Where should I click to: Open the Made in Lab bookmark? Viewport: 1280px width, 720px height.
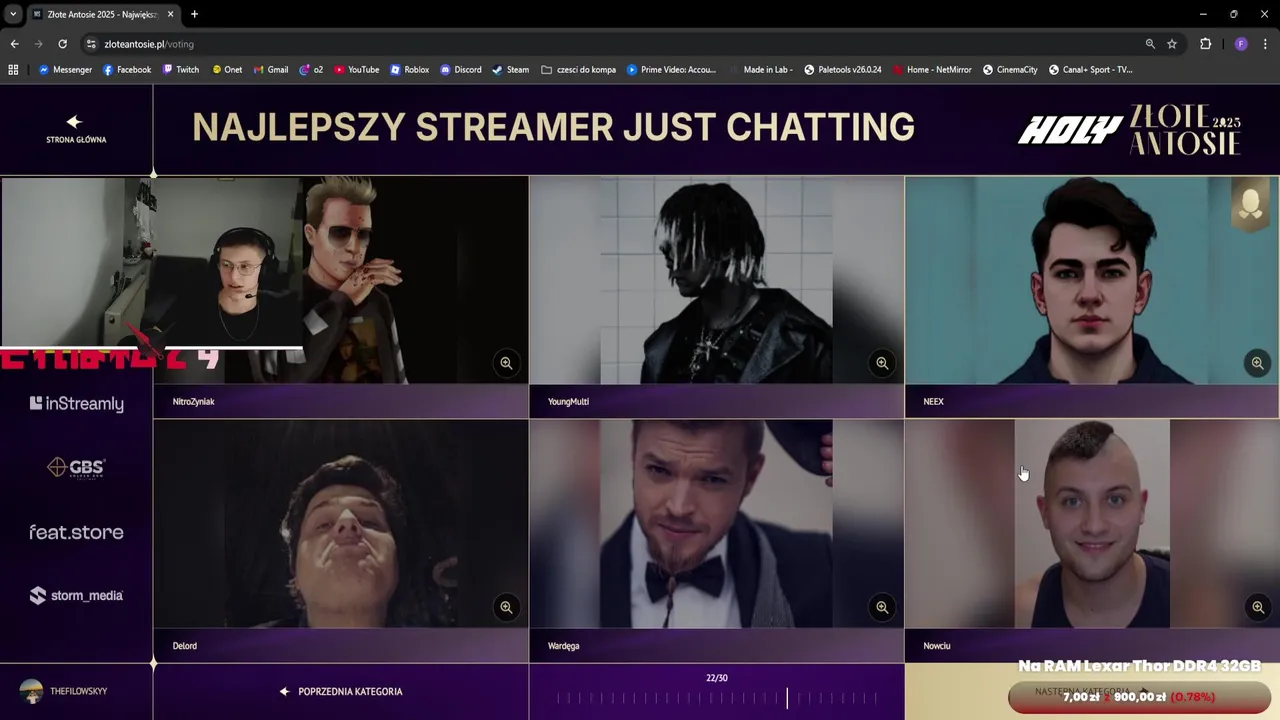tap(760, 70)
